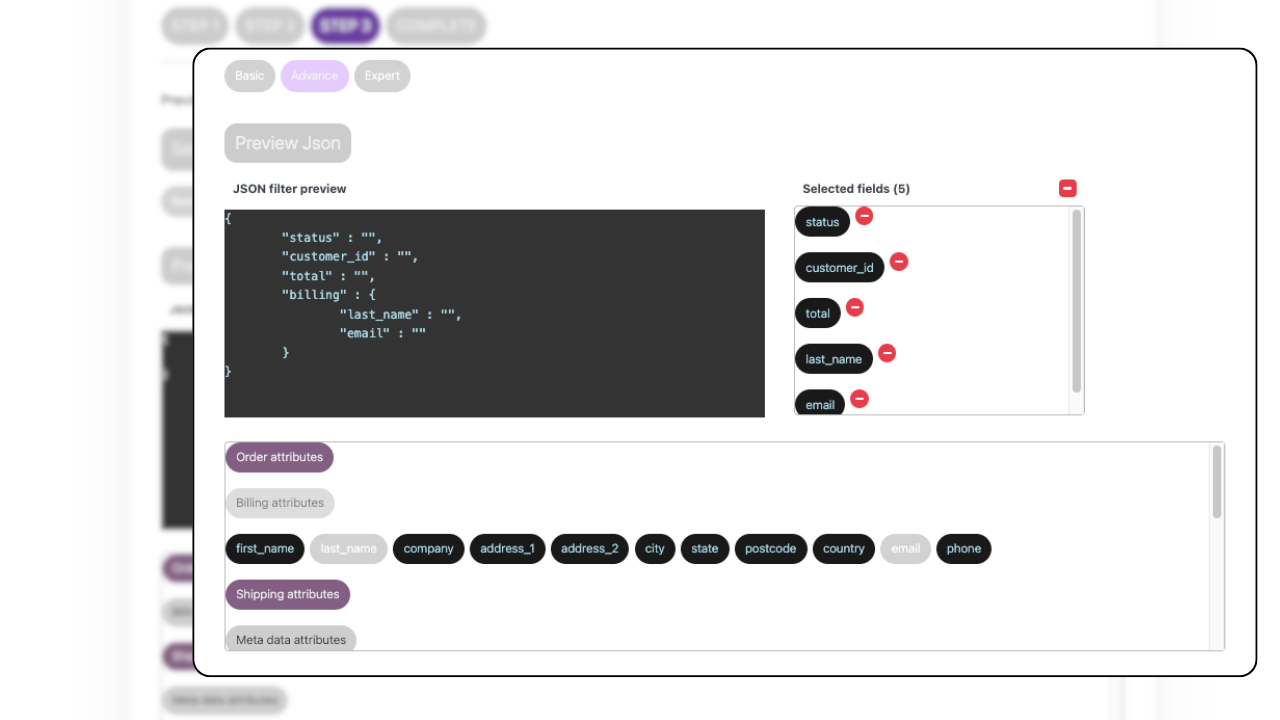The width and height of the screenshot is (1280, 720).
Task: Clear all selected fields with the top minus icon
Action: coord(1067,188)
